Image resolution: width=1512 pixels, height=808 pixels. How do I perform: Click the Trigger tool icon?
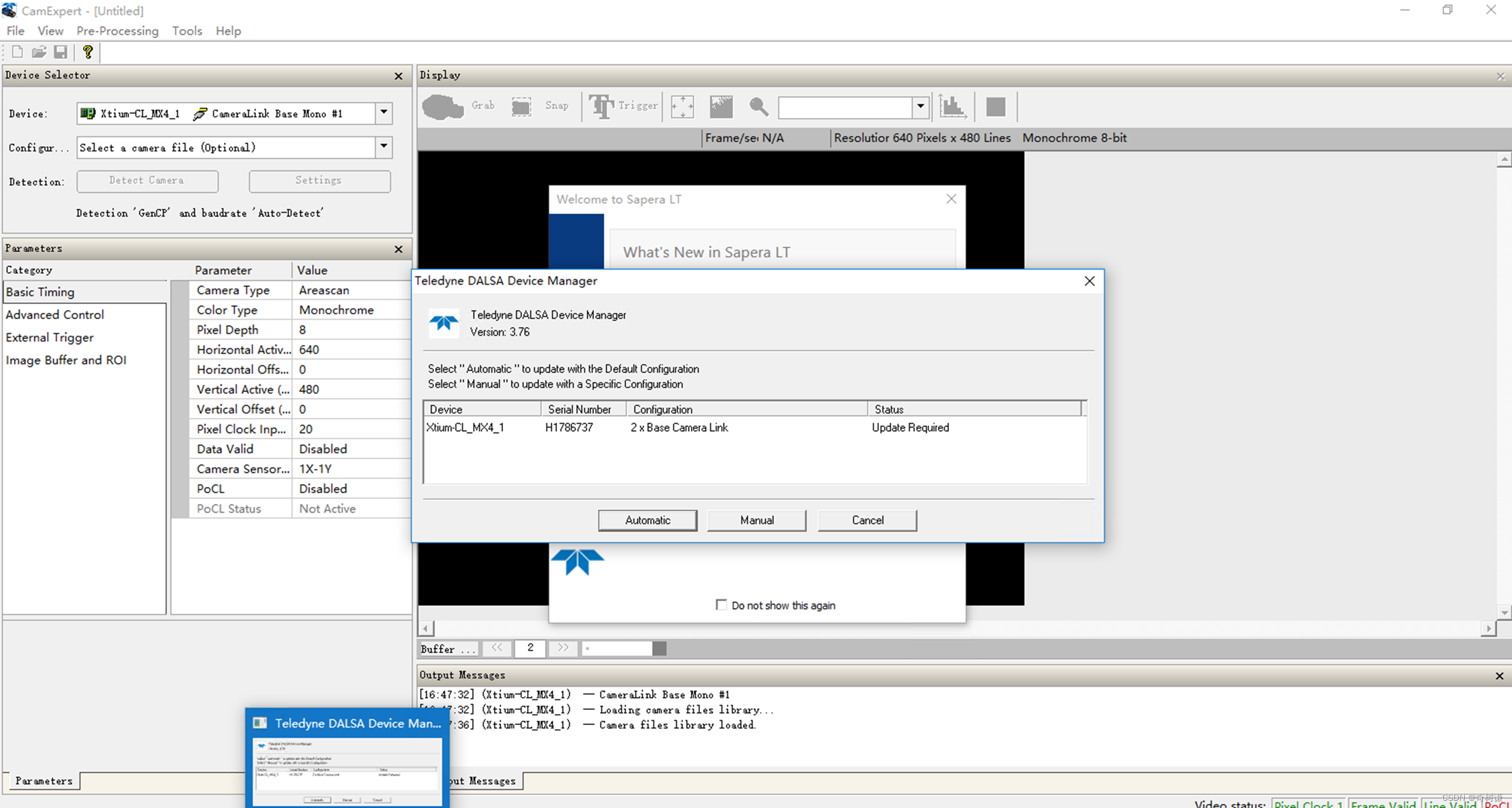click(601, 107)
